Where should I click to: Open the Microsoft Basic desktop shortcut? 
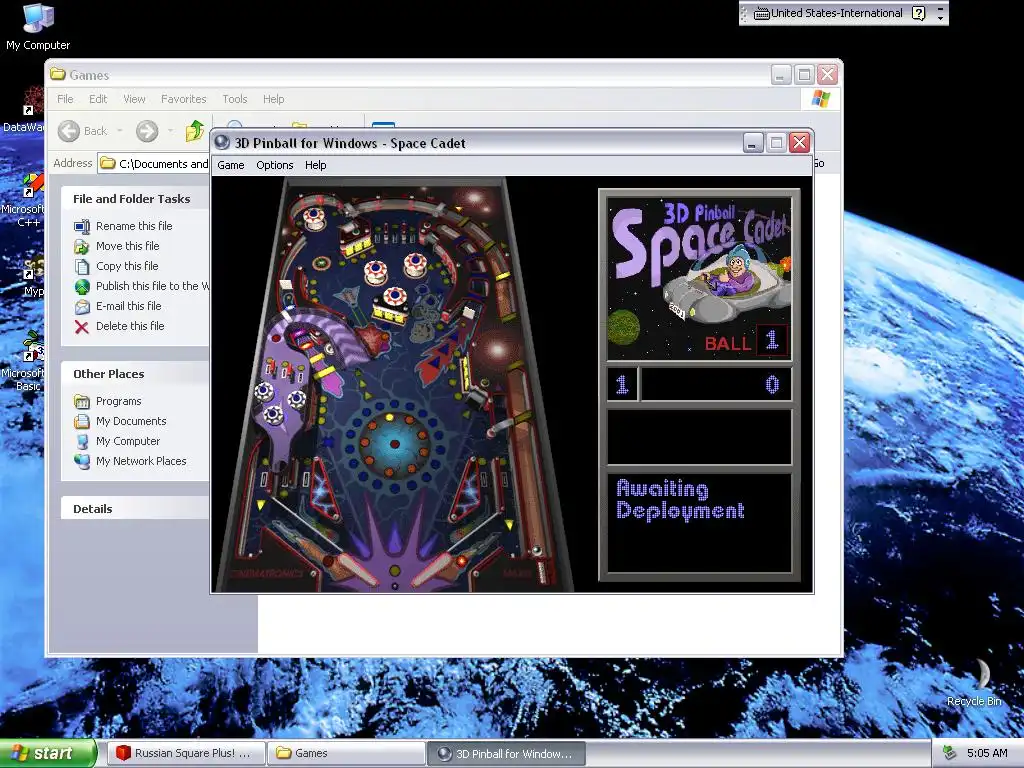click(24, 360)
